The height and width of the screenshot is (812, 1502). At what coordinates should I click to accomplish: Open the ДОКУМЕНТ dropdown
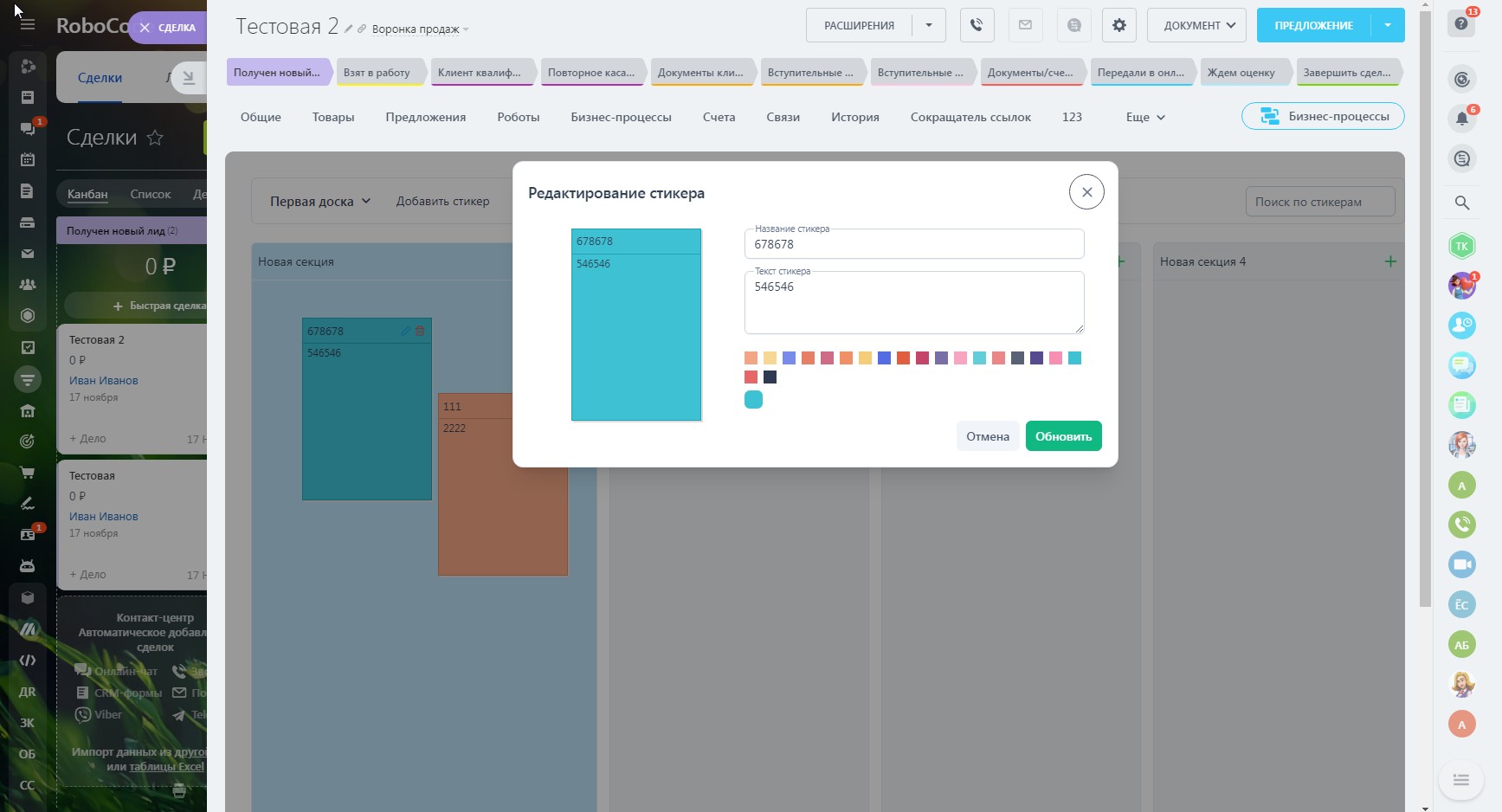(1196, 25)
